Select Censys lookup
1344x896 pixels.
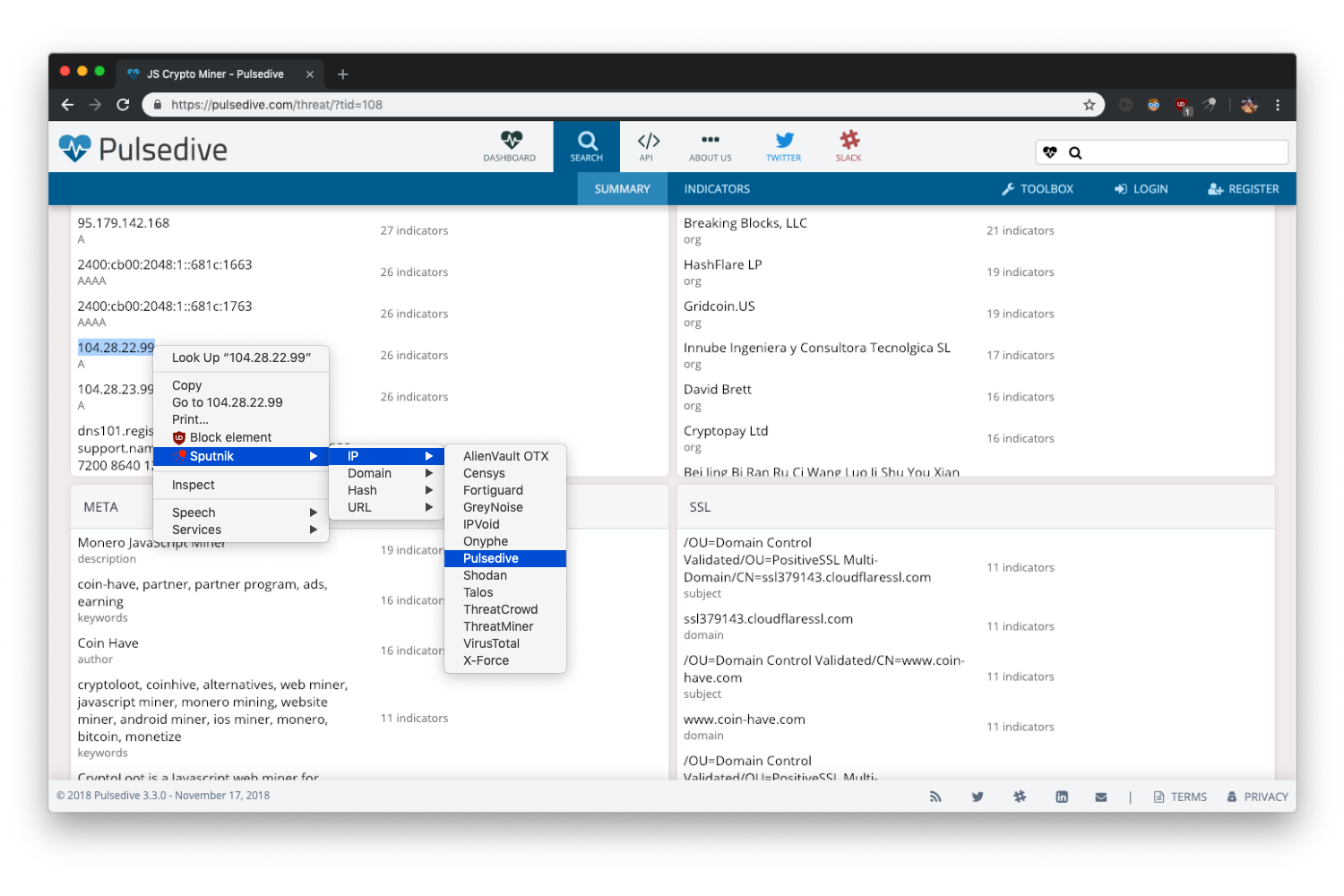tap(505, 473)
